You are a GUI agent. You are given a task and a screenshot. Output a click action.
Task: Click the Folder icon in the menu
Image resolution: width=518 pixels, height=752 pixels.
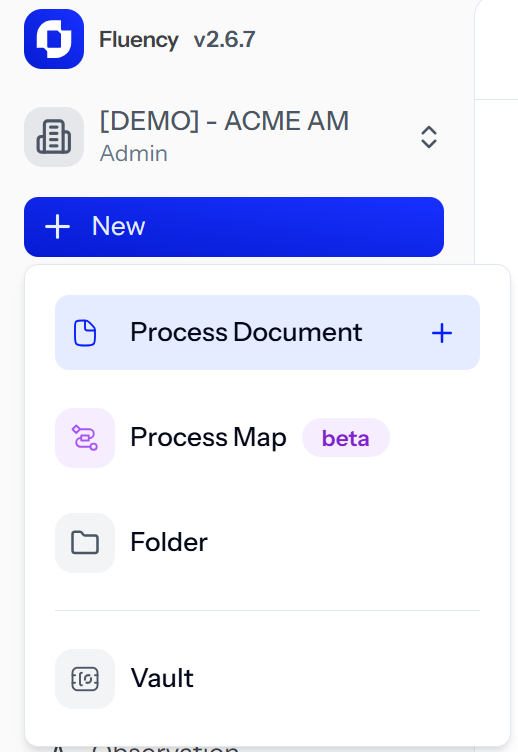pyautogui.click(x=85, y=543)
